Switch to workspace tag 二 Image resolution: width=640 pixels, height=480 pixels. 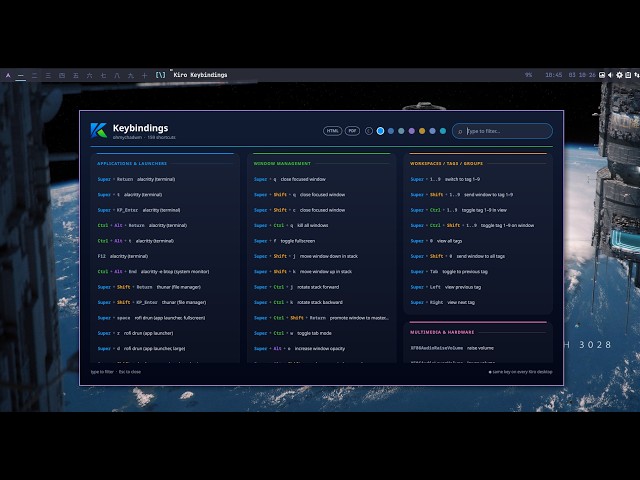(34, 76)
